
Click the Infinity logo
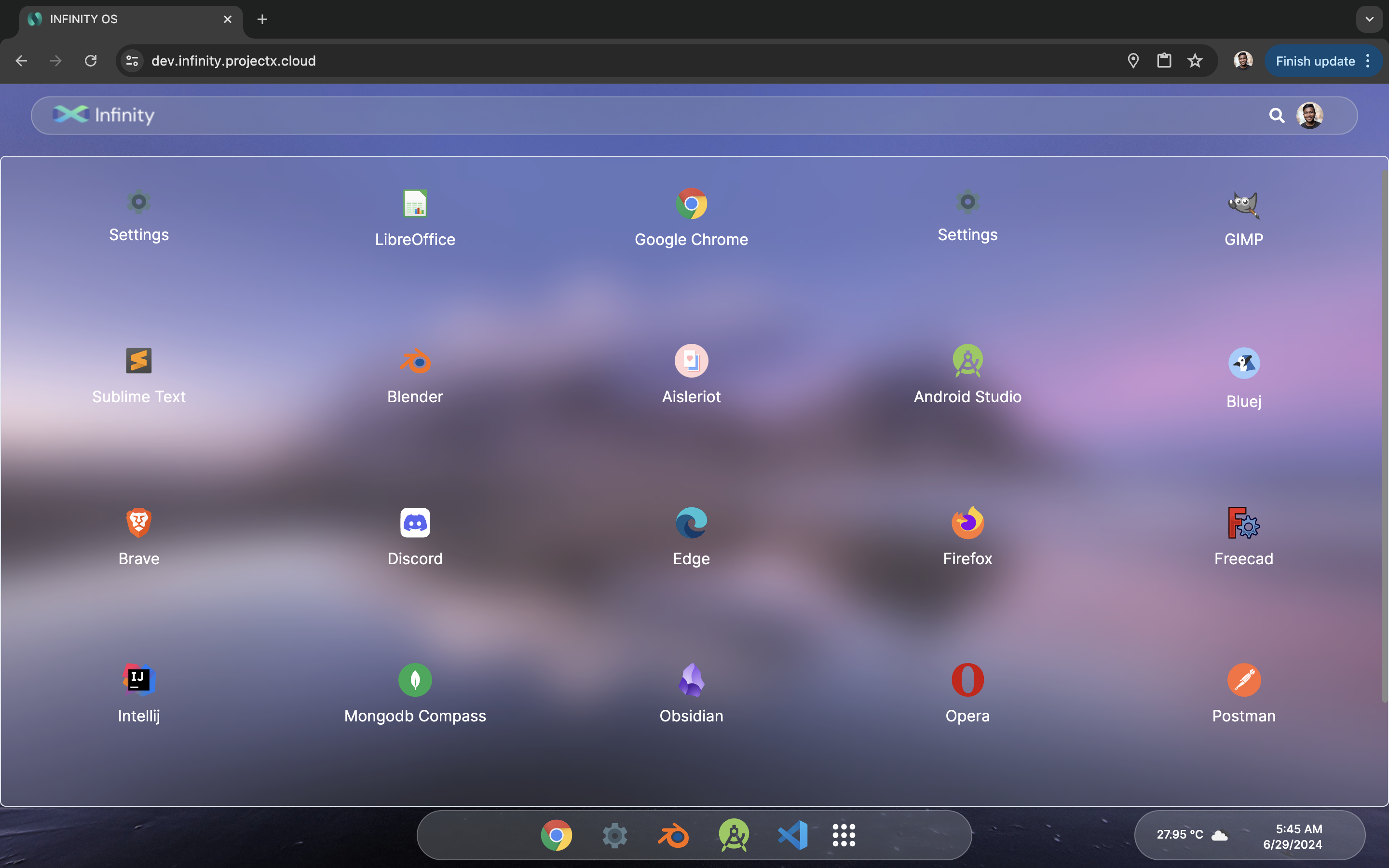point(103,115)
